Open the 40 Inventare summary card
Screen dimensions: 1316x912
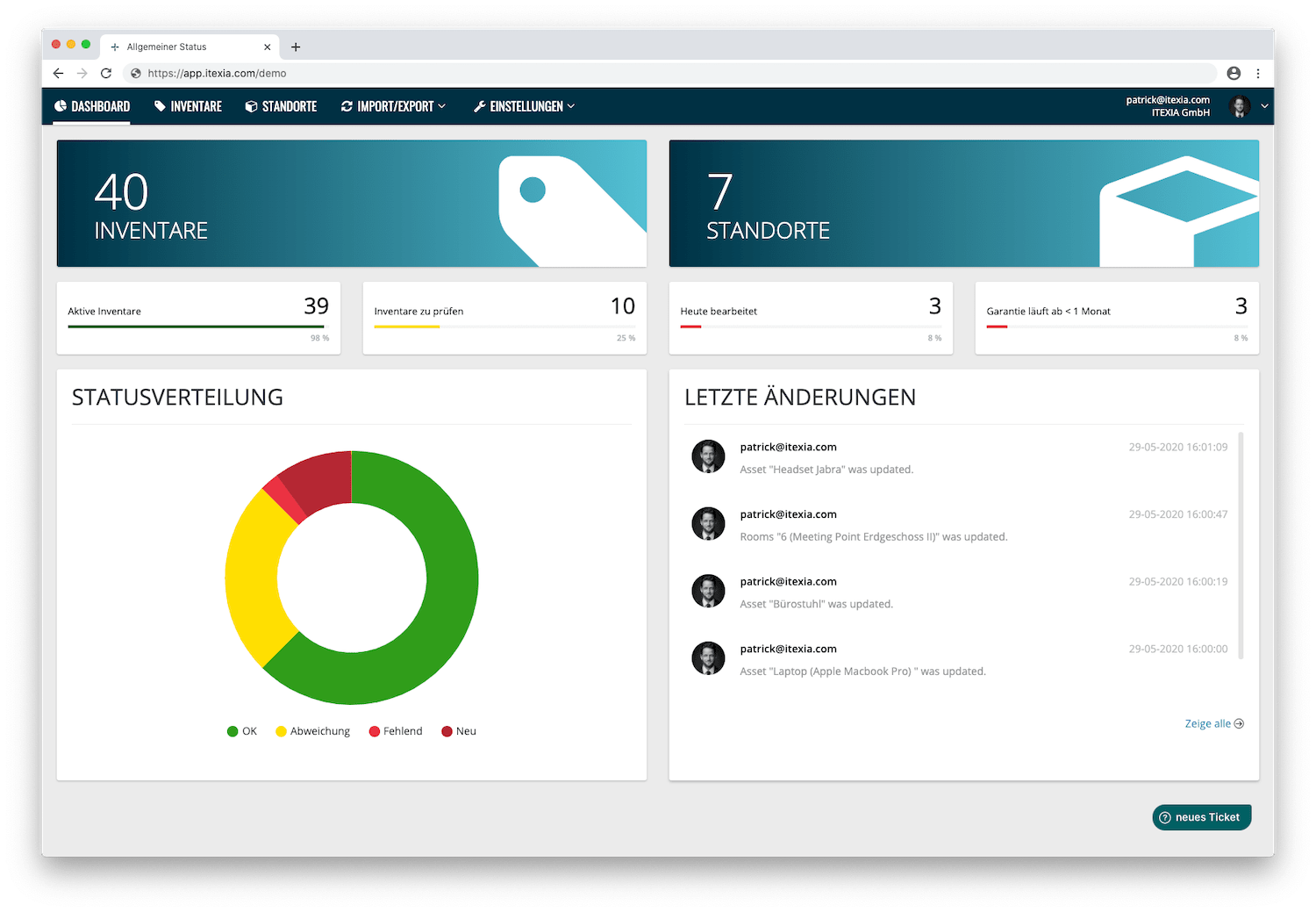352,203
